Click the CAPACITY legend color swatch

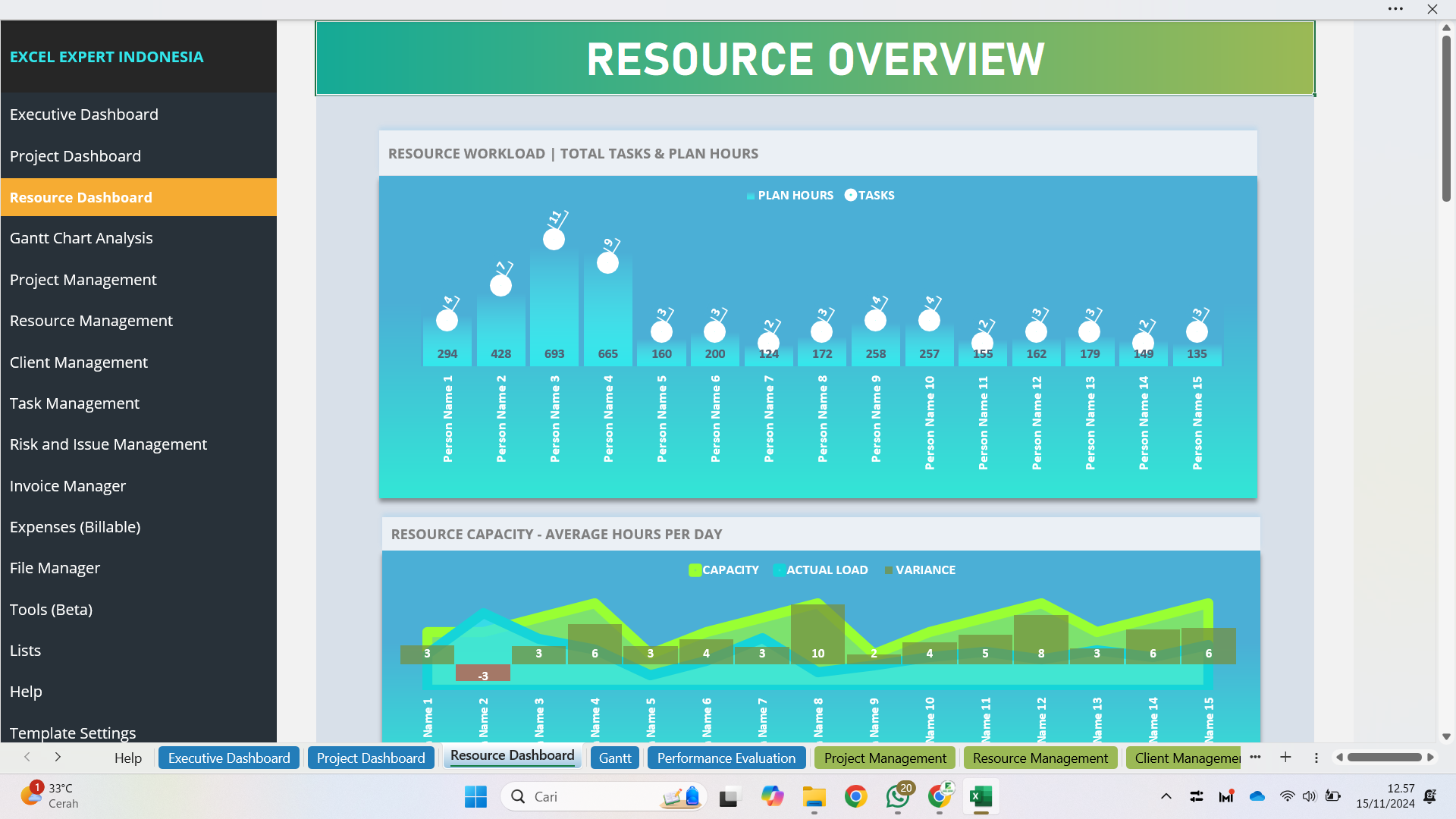695,570
